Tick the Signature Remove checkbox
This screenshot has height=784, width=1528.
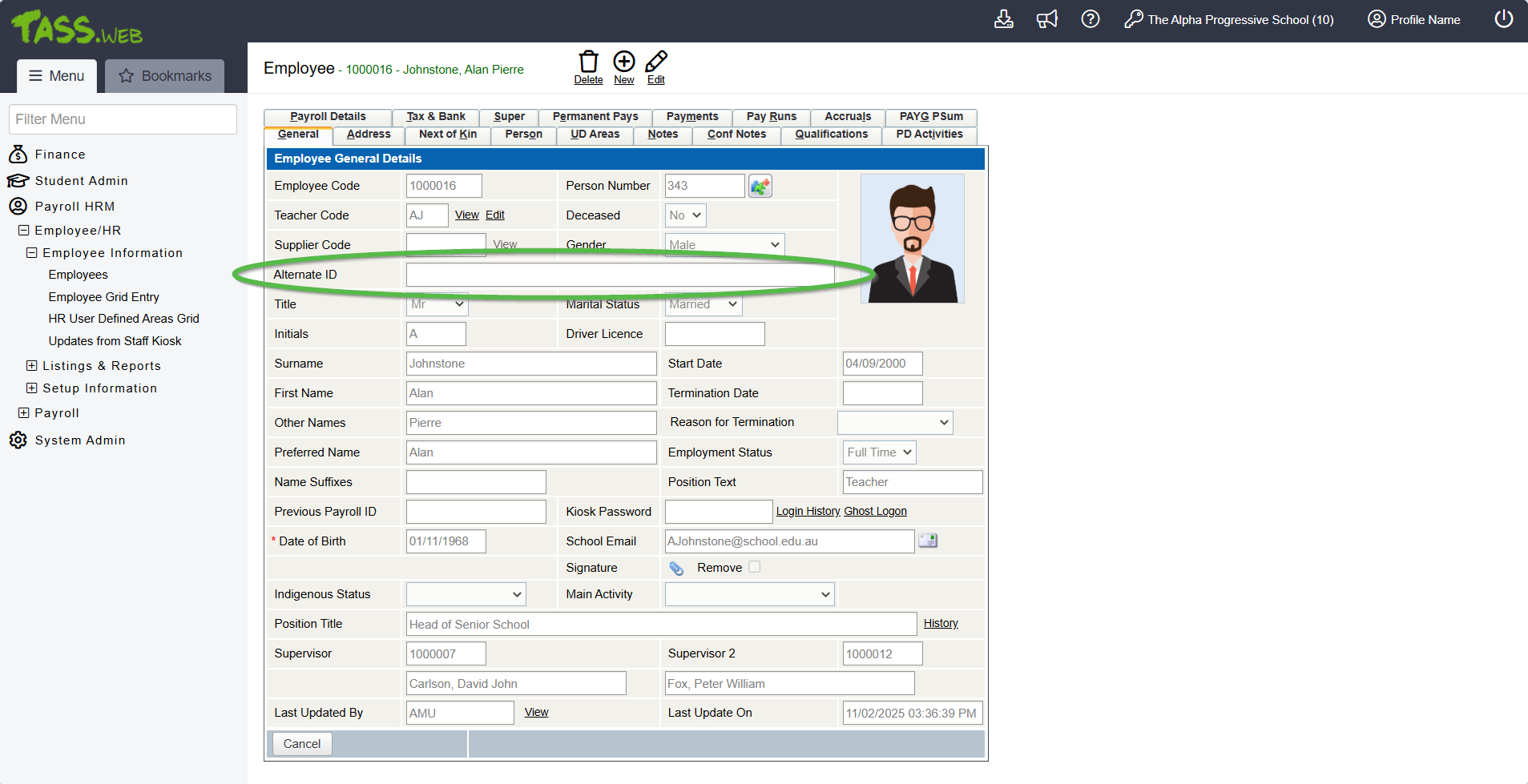coord(754,567)
